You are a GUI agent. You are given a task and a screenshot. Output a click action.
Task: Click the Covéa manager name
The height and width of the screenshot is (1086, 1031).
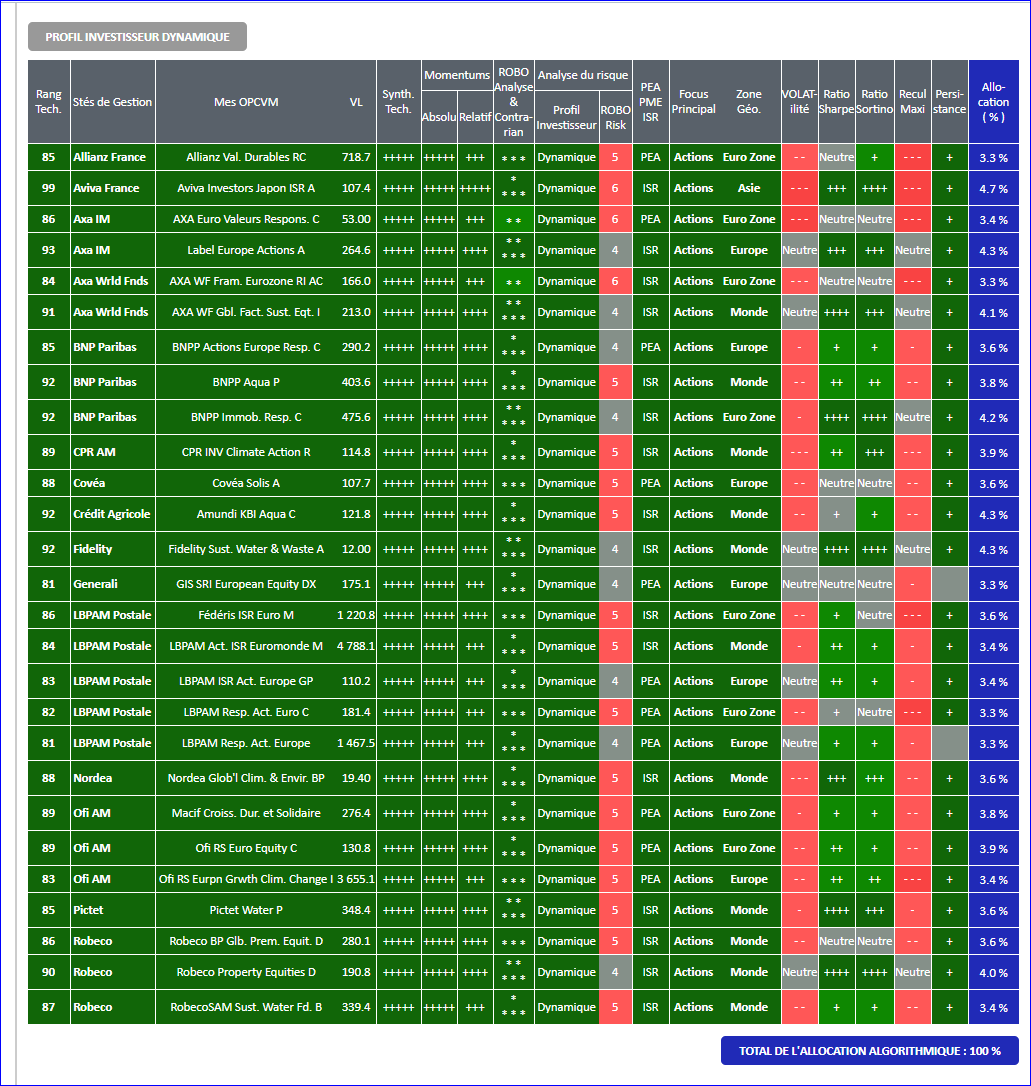[89, 483]
